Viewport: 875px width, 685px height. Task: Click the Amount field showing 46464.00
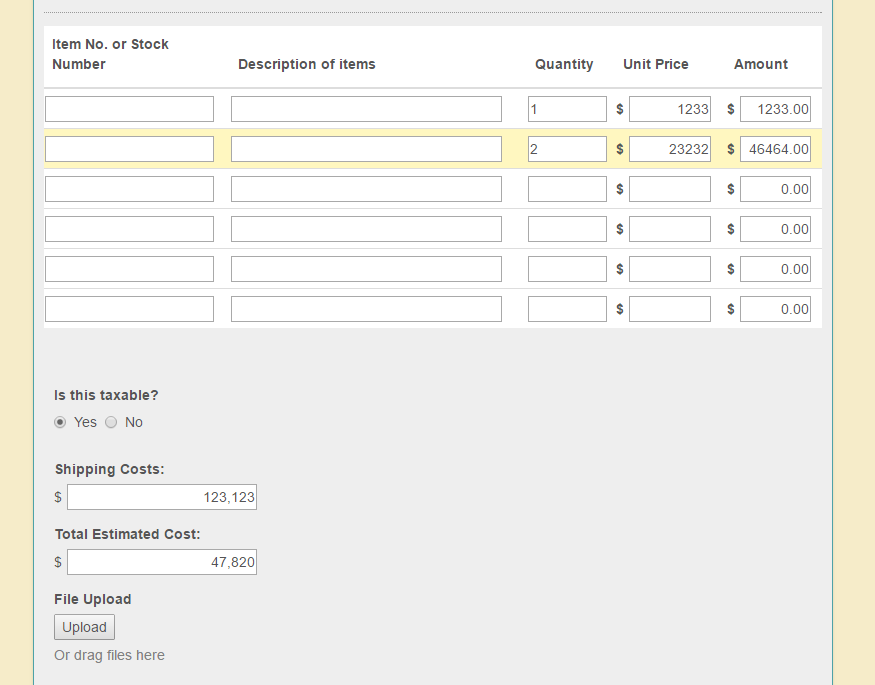click(775, 149)
